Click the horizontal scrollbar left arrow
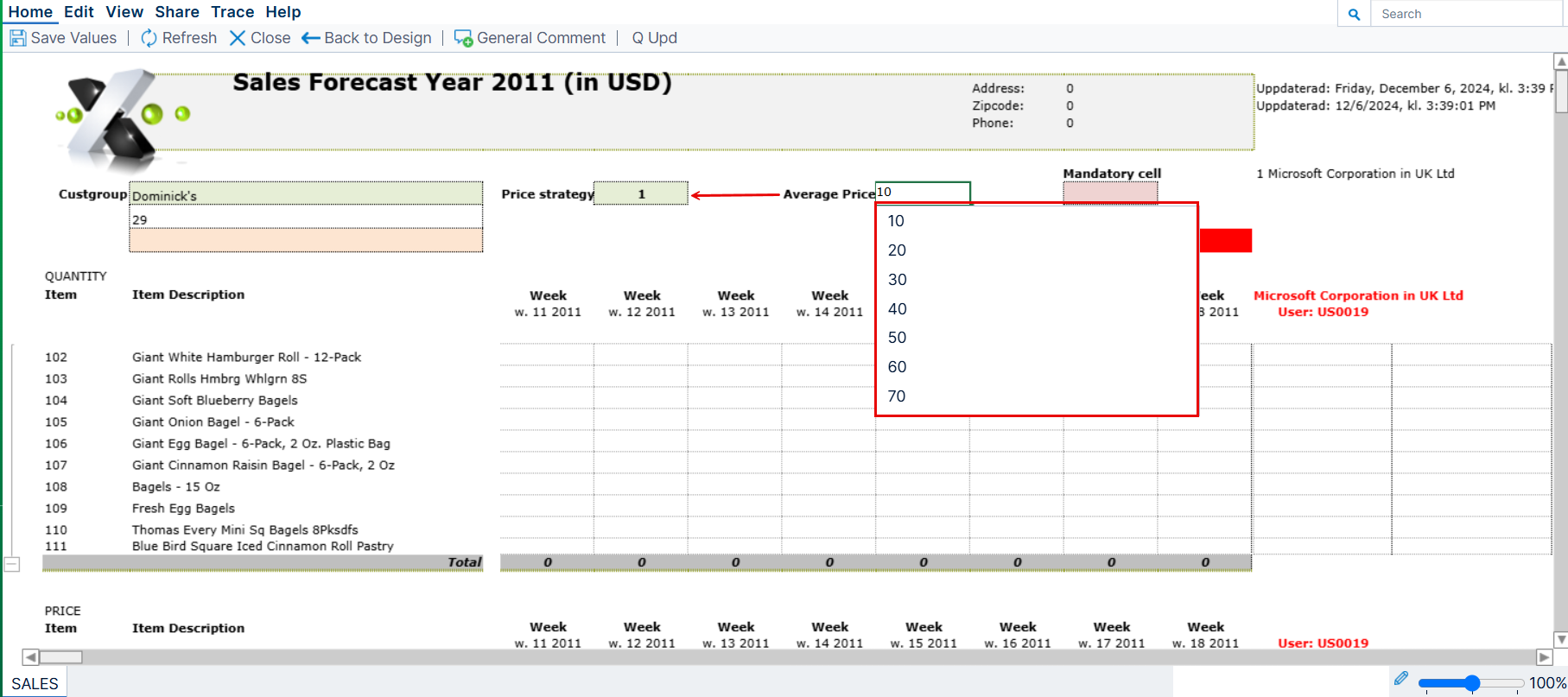 click(x=30, y=657)
